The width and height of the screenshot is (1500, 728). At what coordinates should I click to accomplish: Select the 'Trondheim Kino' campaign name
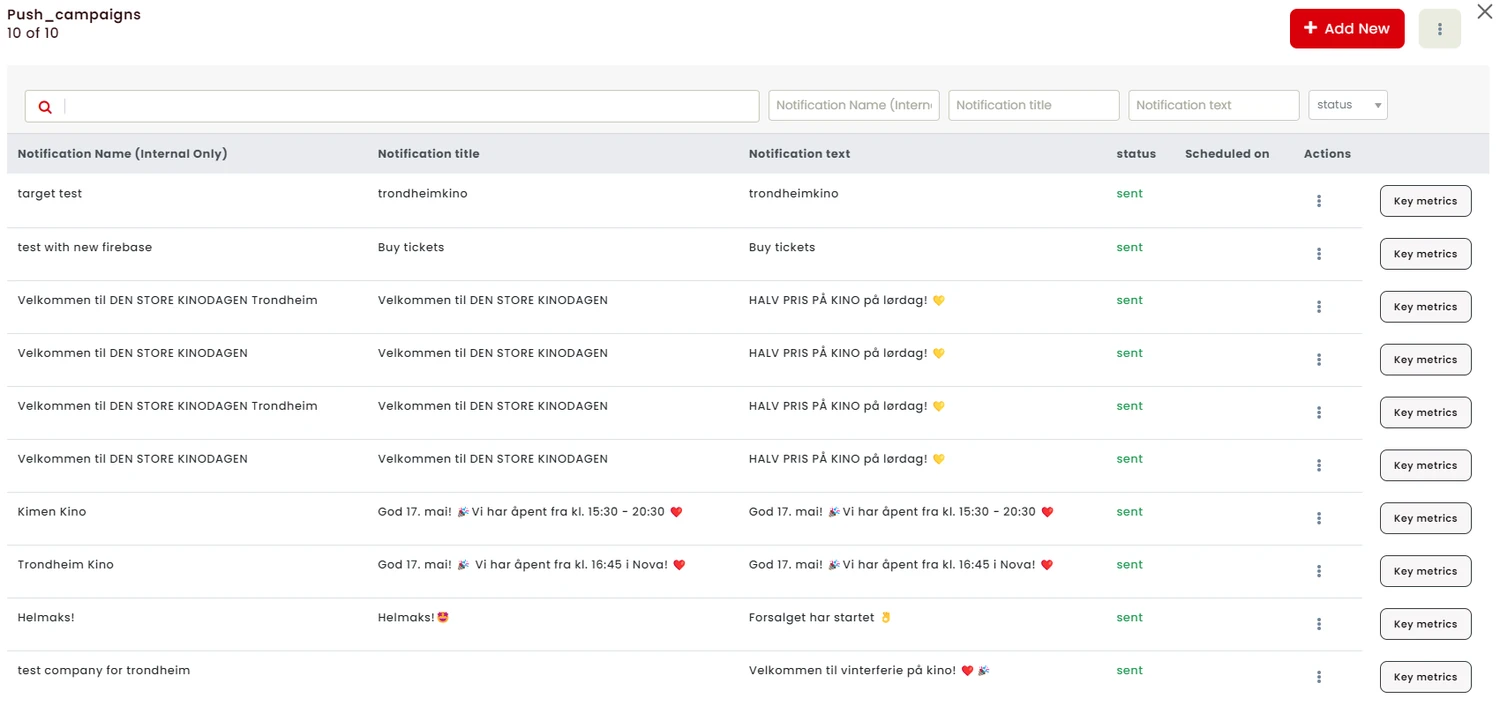tap(66, 565)
